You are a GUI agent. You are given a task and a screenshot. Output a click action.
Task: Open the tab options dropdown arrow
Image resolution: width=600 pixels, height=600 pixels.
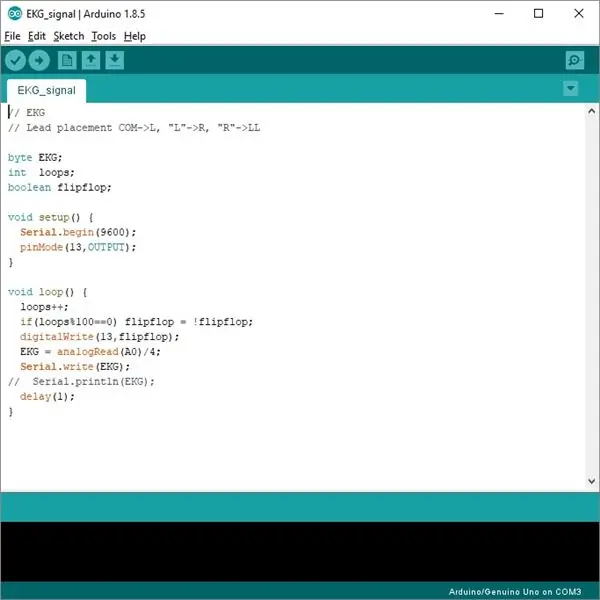pyautogui.click(x=571, y=88)
